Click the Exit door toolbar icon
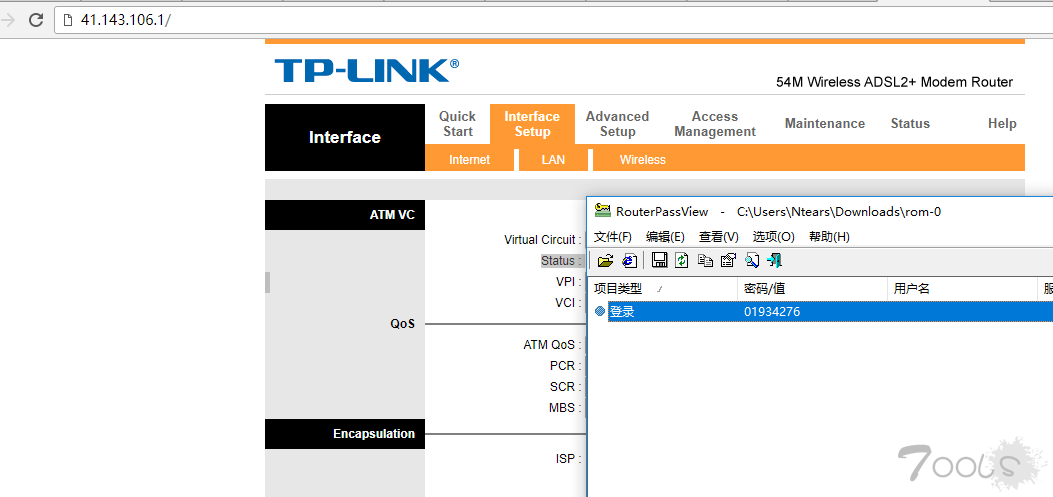This screenshot has height=497, width=1053. 774,261
